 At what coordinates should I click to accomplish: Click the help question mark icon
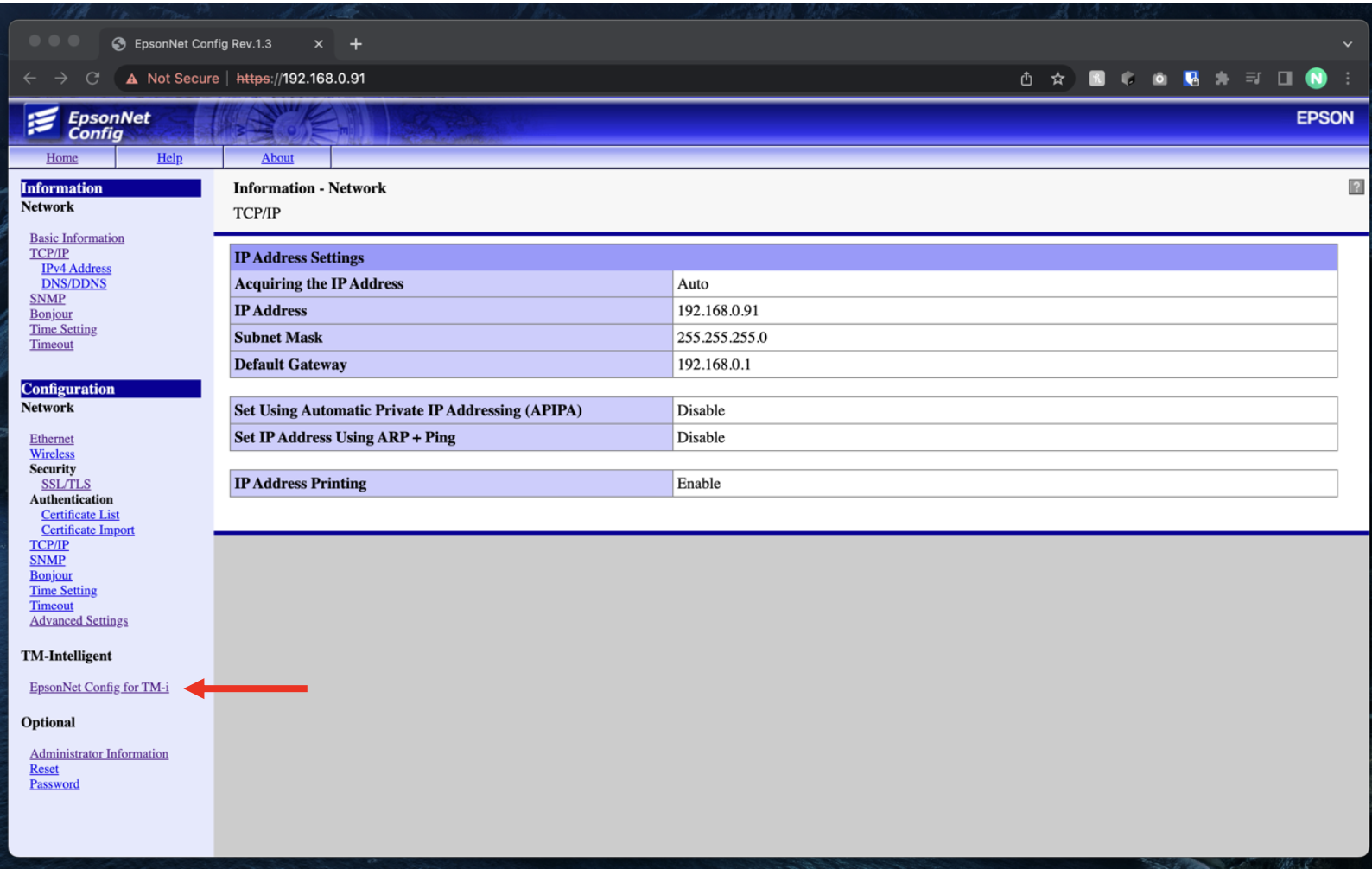coord(1356,187)
